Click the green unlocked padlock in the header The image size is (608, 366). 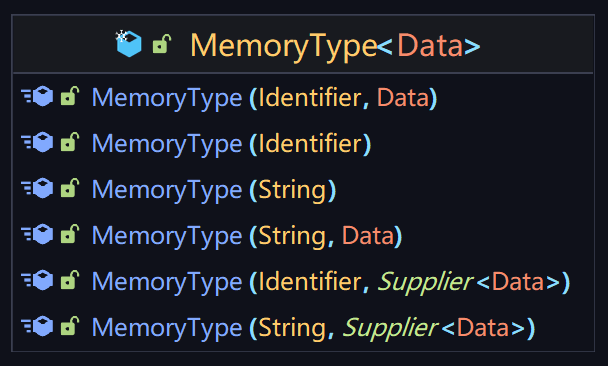tap(162, 44)
